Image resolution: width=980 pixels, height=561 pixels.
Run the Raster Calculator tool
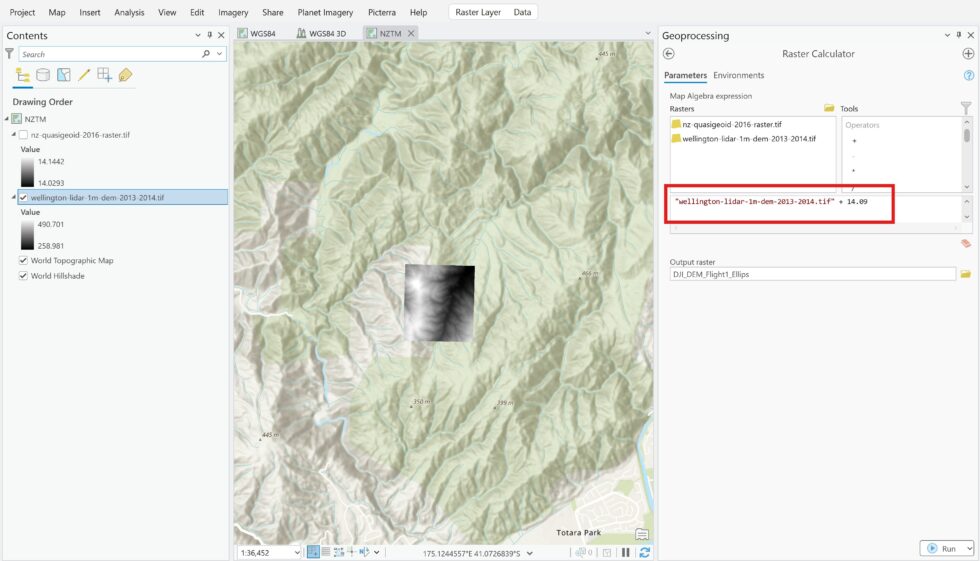(x=943, y=549)
